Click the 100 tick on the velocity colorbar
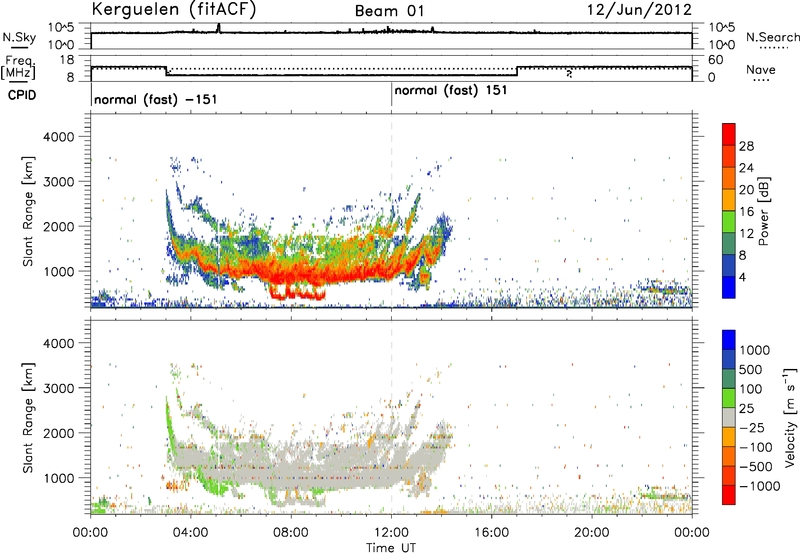 [751, 389]
